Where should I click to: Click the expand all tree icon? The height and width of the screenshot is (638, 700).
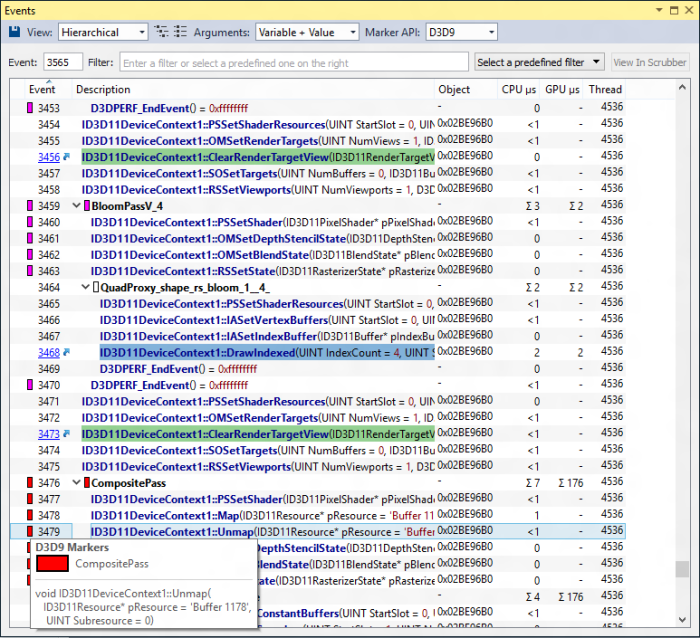tap(161, 32)
